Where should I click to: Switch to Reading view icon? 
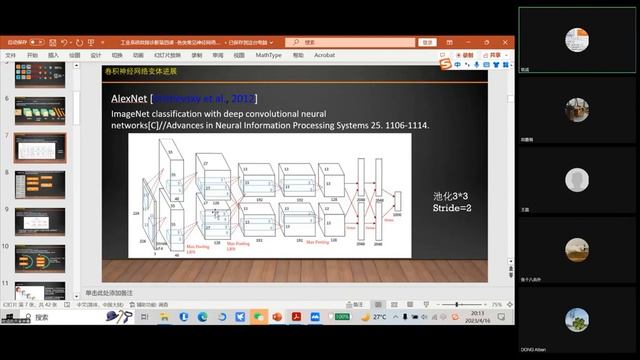(x=410, y=304)
